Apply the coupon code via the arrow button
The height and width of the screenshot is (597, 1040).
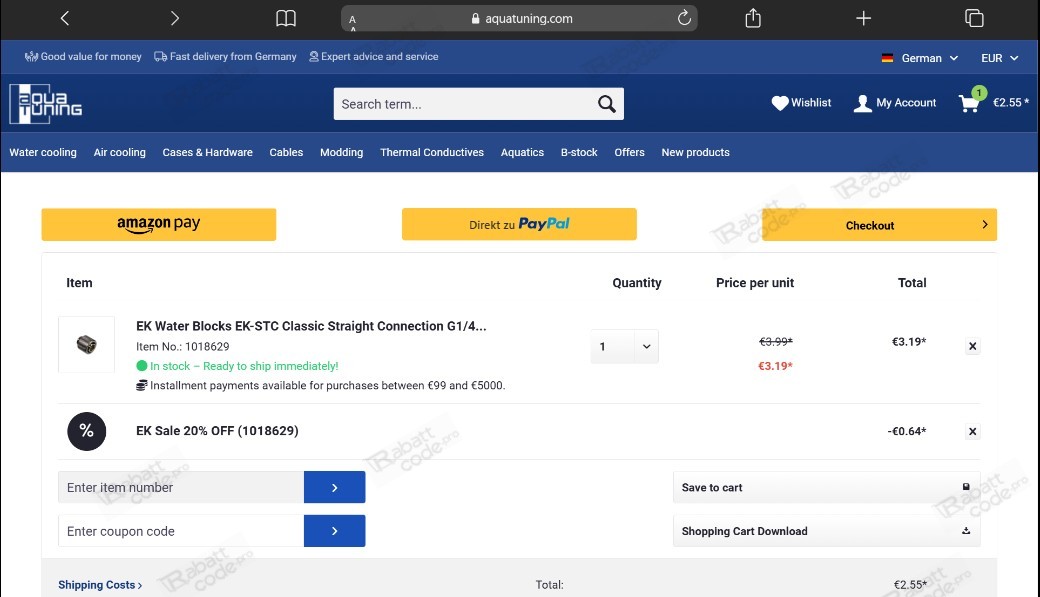(x=334, y=531)
